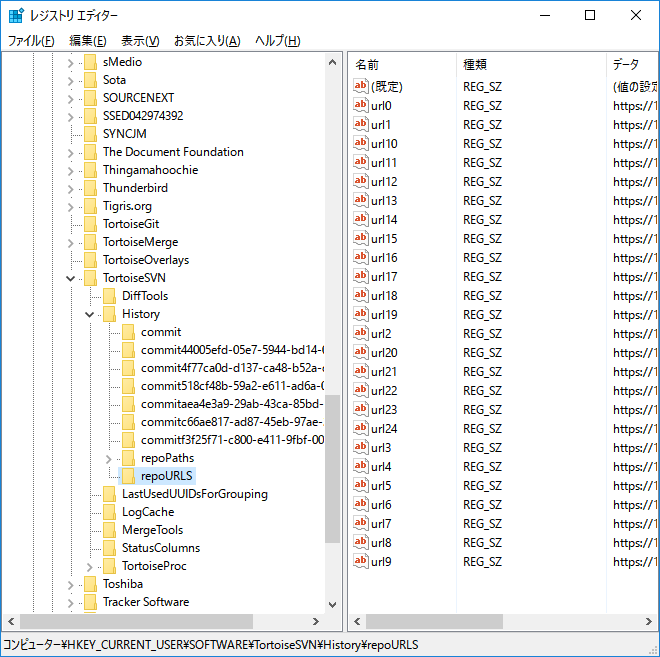Click the MergeTools folder icon

[109, 530]
